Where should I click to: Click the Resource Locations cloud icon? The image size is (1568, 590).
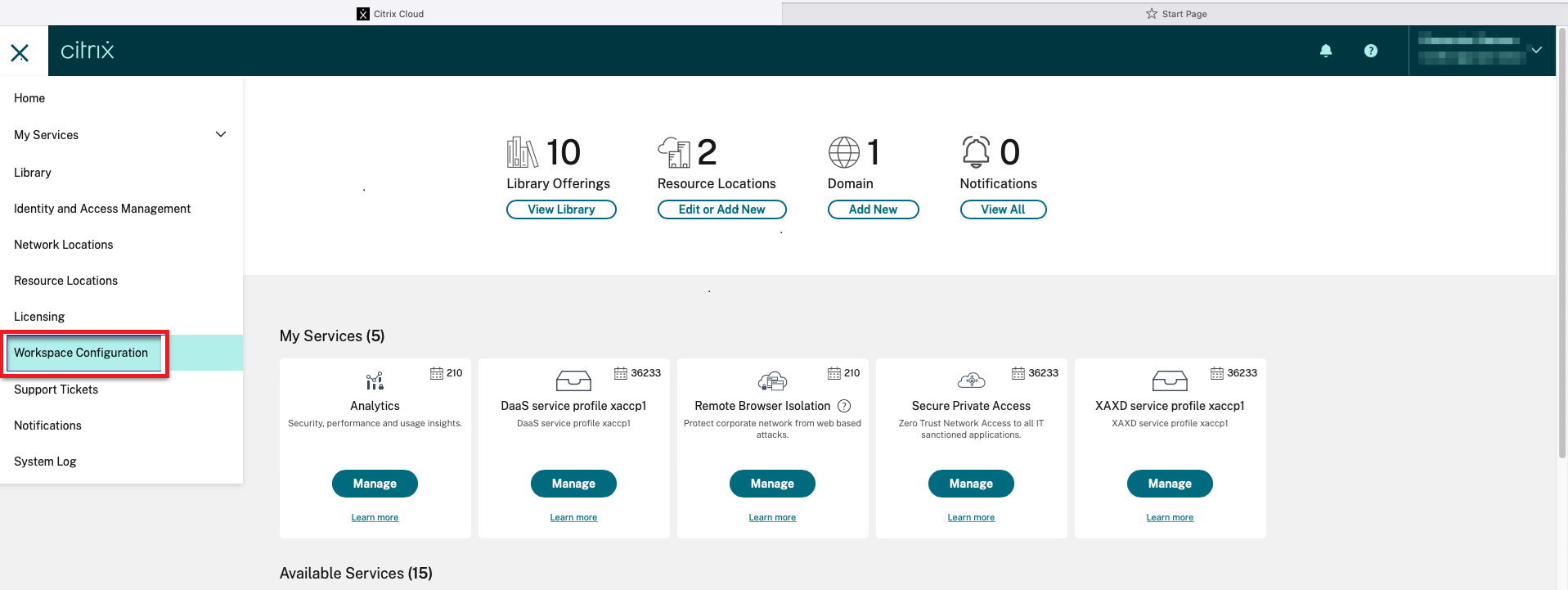point(674,152)
